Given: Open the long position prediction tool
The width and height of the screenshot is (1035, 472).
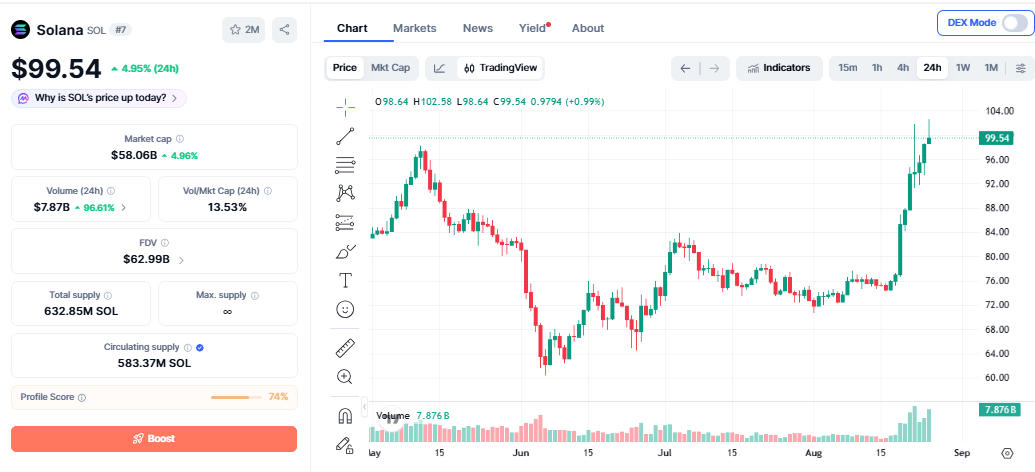Looking at the screenshot, I should [345, 222].
